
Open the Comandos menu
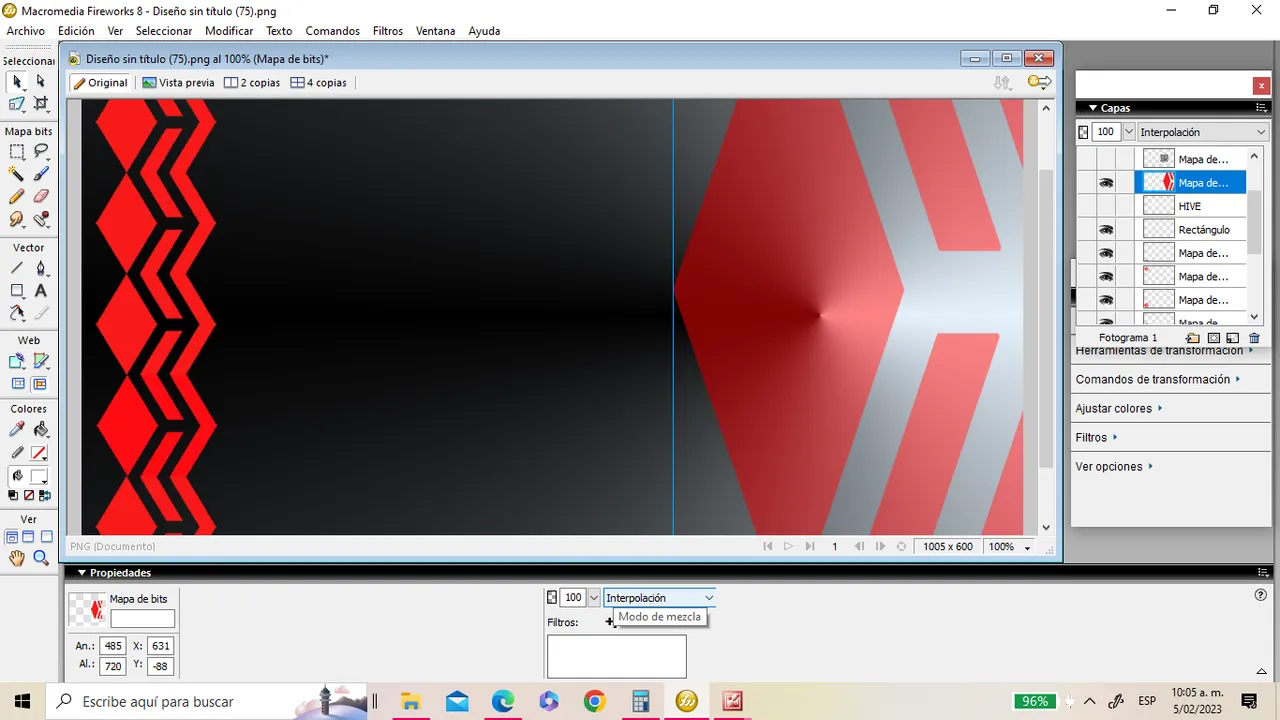coord(333,31)
